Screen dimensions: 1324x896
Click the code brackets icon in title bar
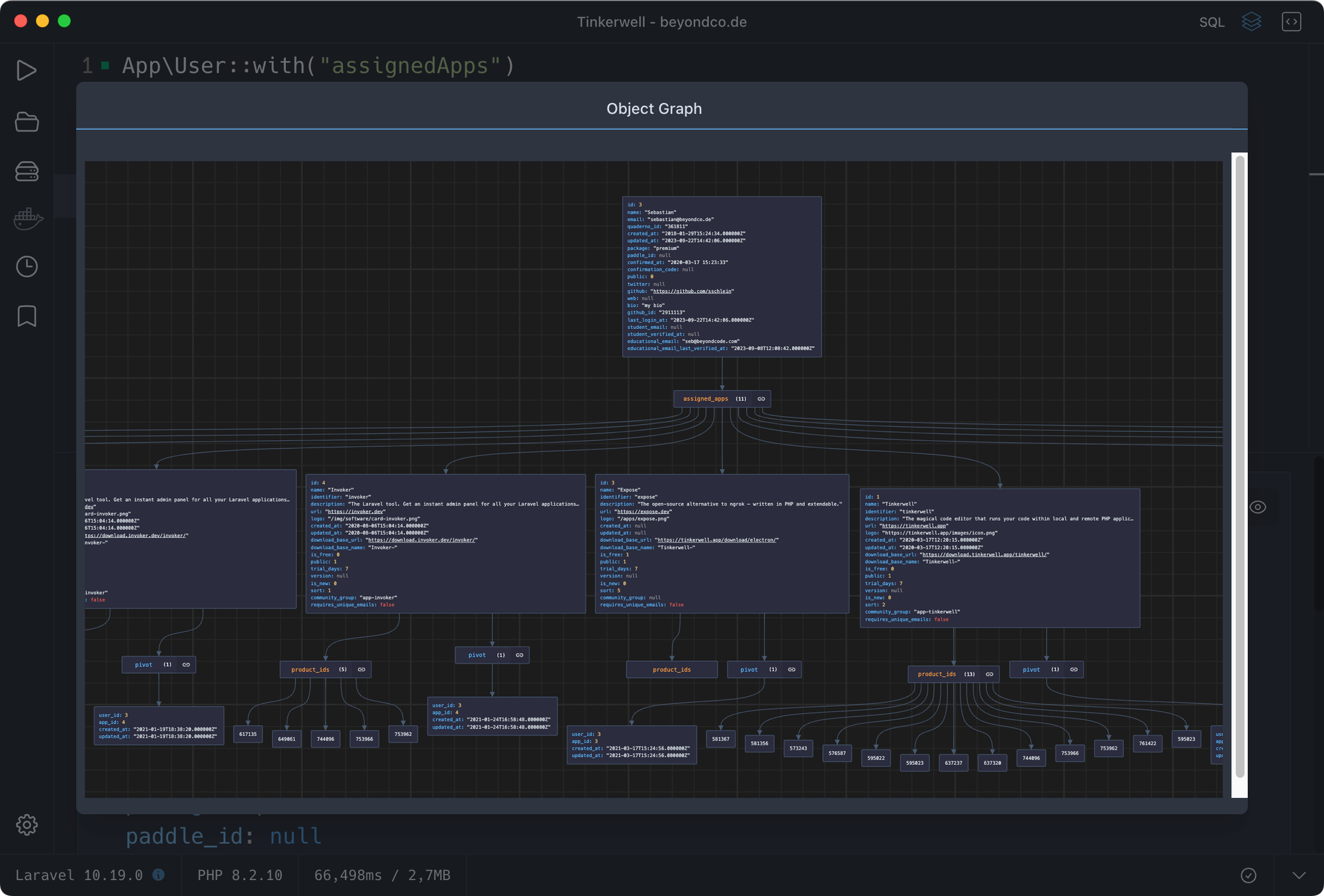[1291, 22]
